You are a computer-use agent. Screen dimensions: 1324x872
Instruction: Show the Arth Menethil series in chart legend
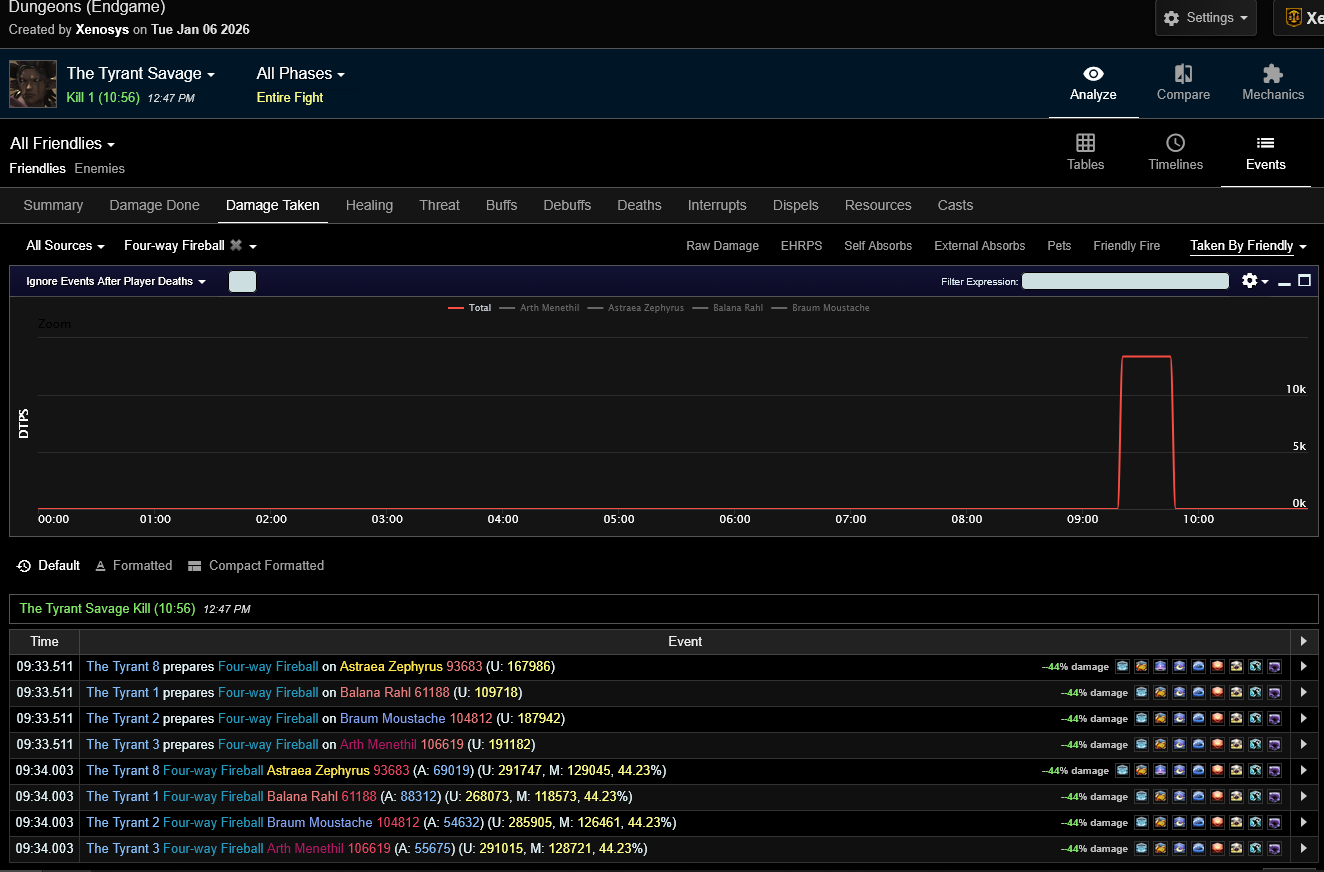pos(539,308)
